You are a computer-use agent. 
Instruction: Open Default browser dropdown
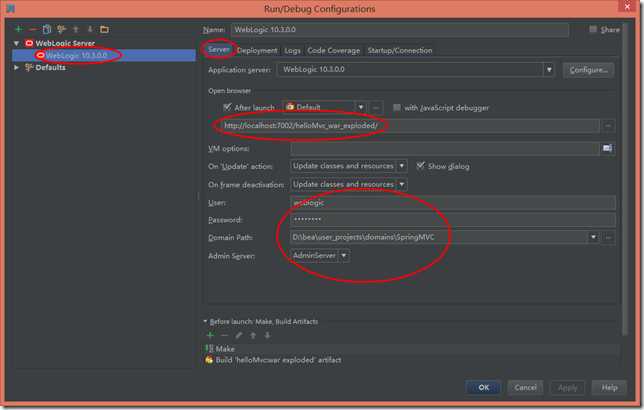coord(361,108)
